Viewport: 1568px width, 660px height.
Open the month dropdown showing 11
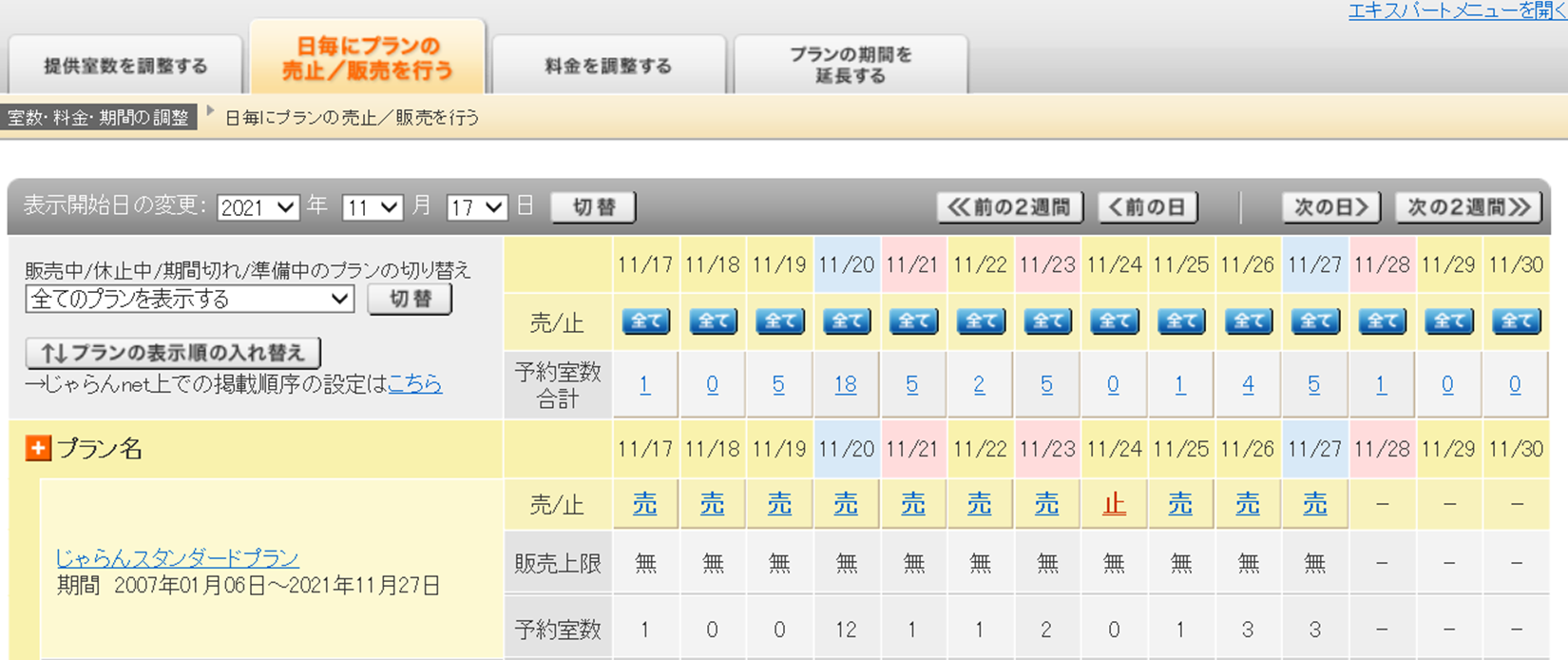372,207
